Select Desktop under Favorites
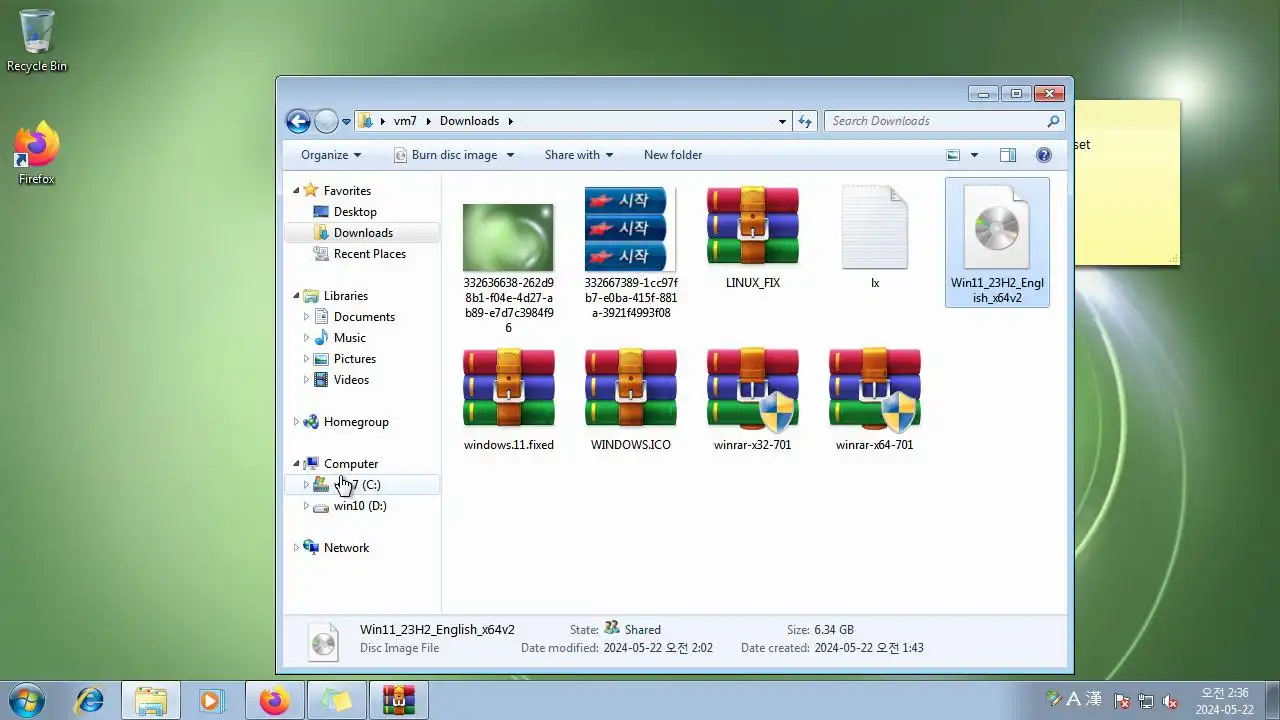1280x720 pixels. [355, 212]
